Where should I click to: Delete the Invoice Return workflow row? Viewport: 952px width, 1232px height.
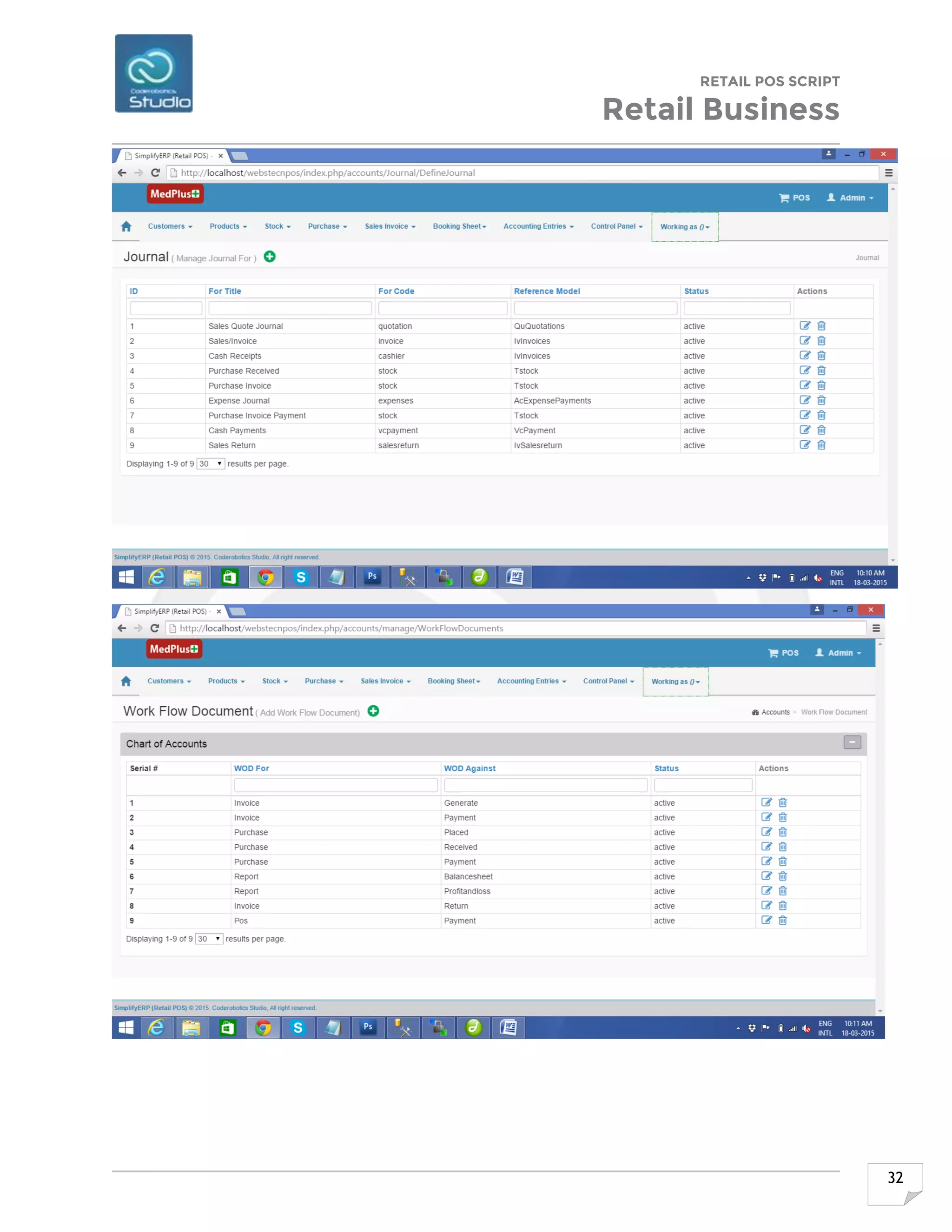(x=783, y=905)
